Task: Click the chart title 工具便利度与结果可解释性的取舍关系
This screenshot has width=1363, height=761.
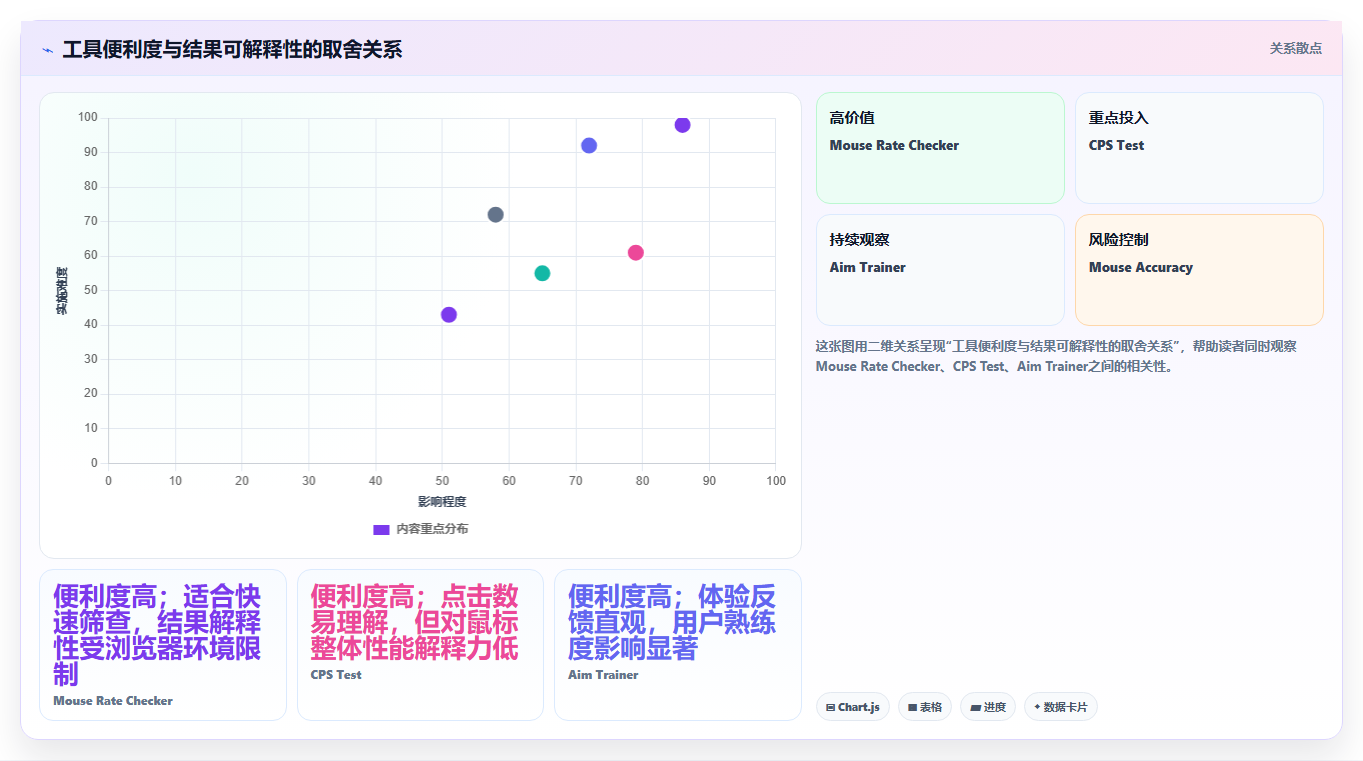Action: click(232, 49)
